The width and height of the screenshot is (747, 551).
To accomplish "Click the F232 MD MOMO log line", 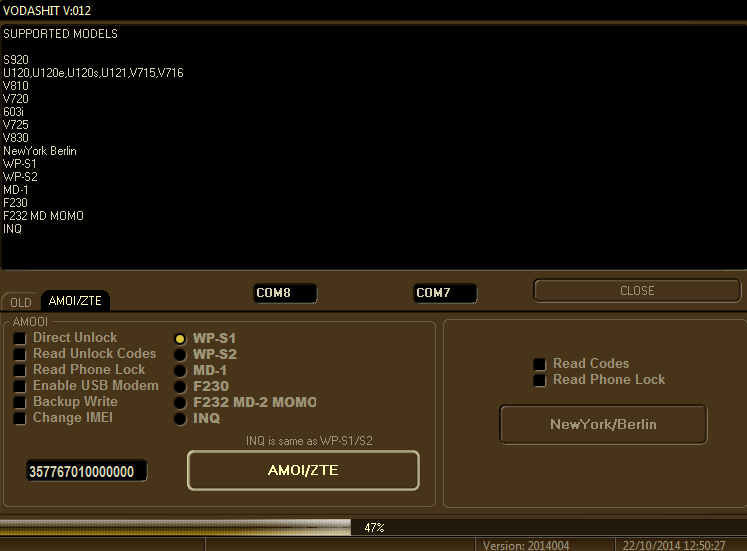I will coord(43,216).
